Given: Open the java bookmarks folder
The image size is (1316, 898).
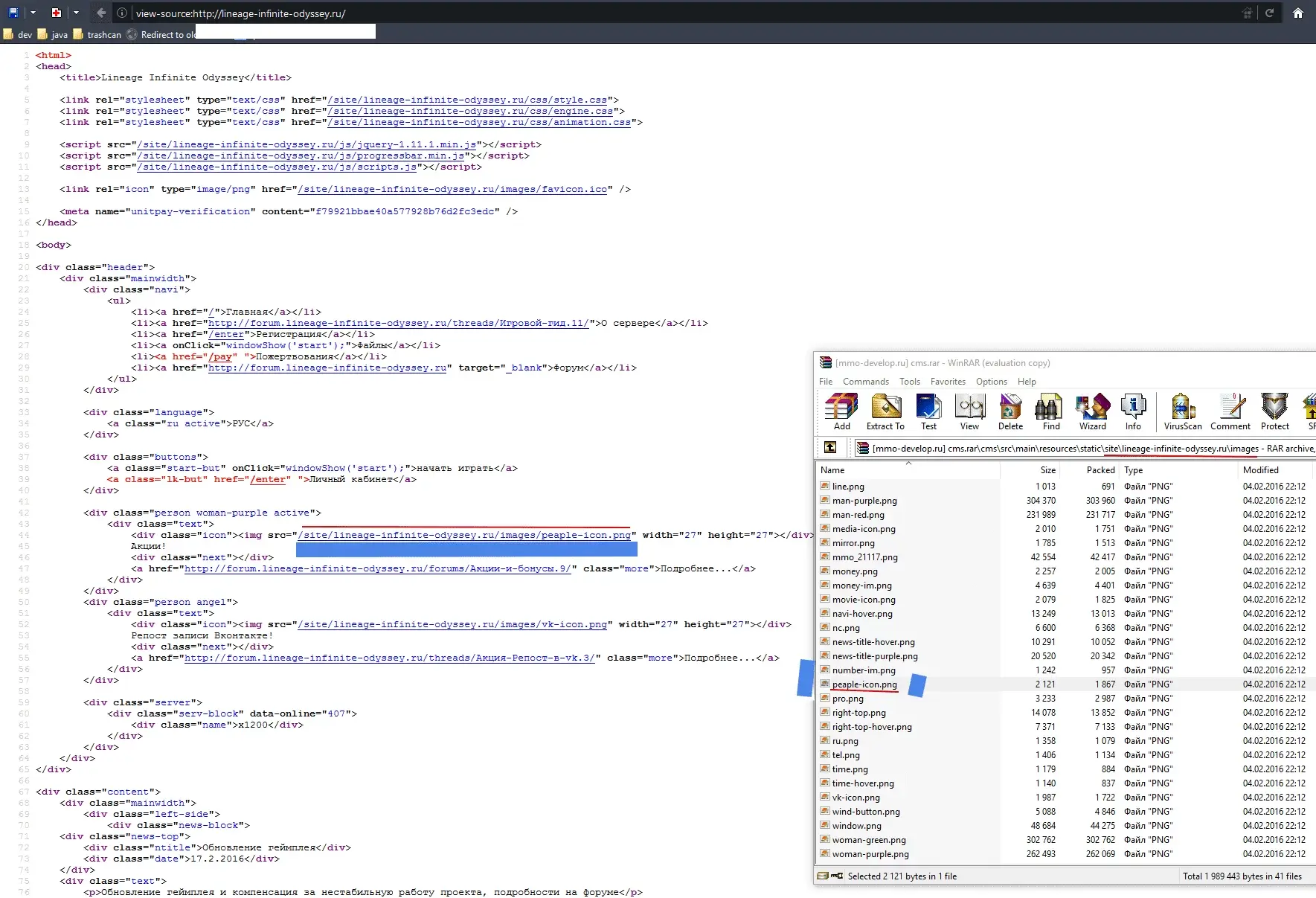Looking at the screenshot, I should point(53,34).
